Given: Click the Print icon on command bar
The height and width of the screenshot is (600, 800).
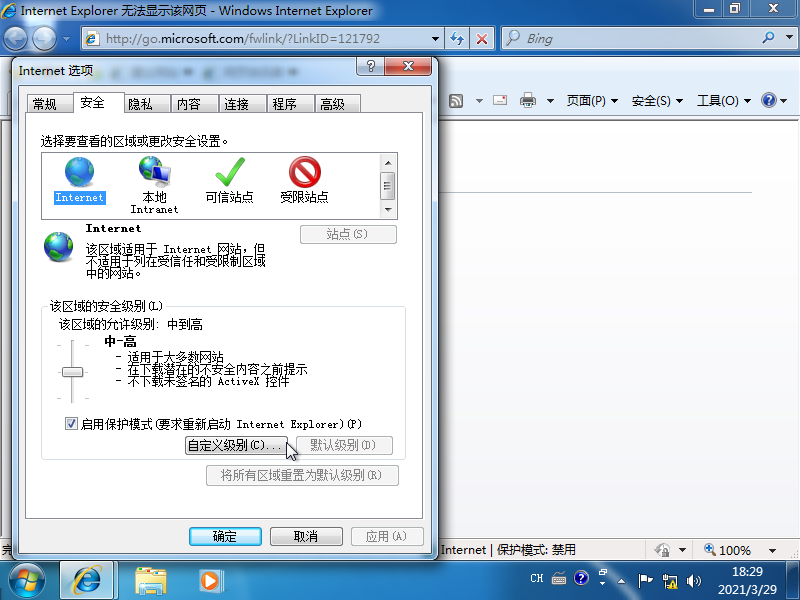Looking at the screenshot, I should (x=527, y=100).
